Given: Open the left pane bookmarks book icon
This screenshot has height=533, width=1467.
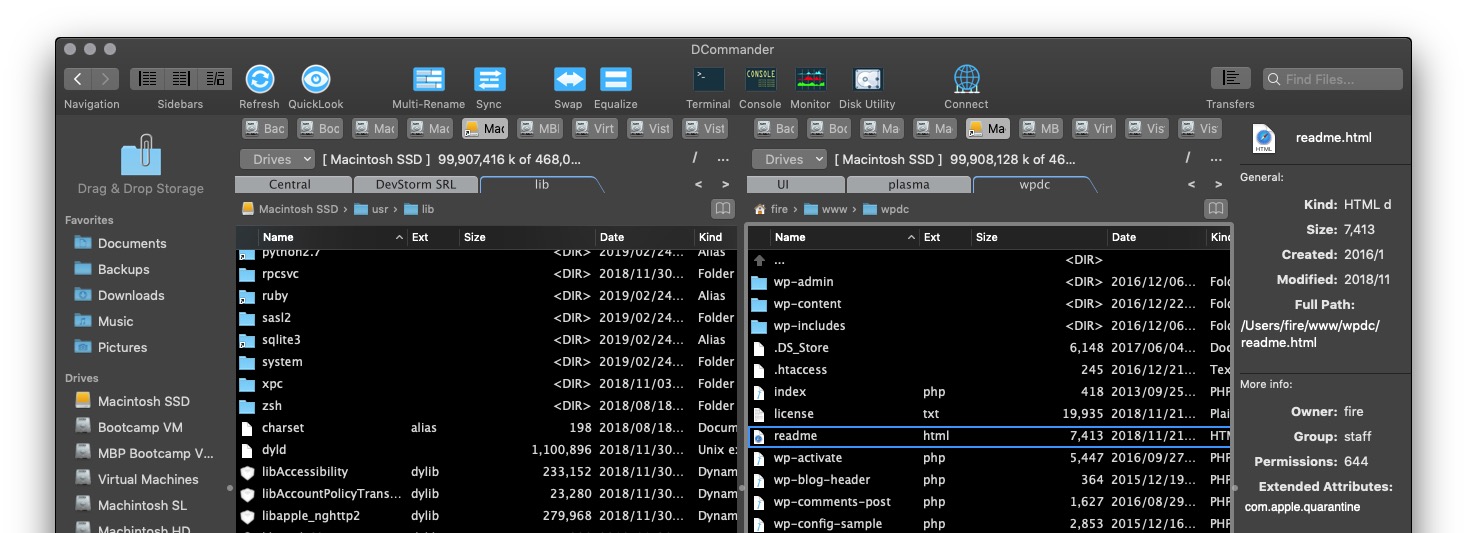Looking at the screenshot, I should 722,209.
